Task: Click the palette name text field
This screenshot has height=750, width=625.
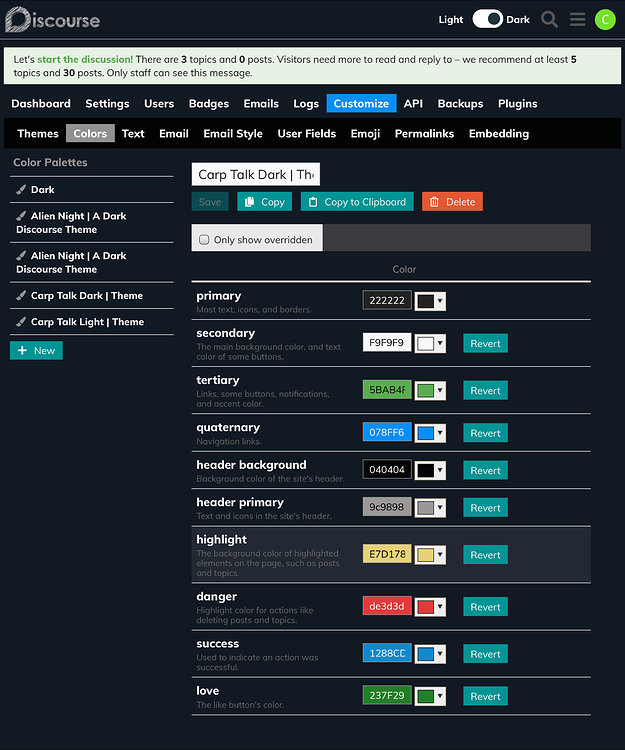Action: (255, 175)
